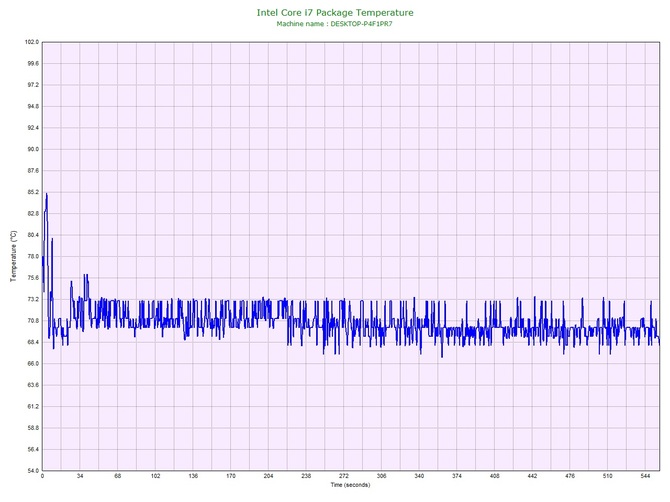Select the 92.4 temperature axis tick
Viewport: 670px width, 502px height.
click(33, 128)
